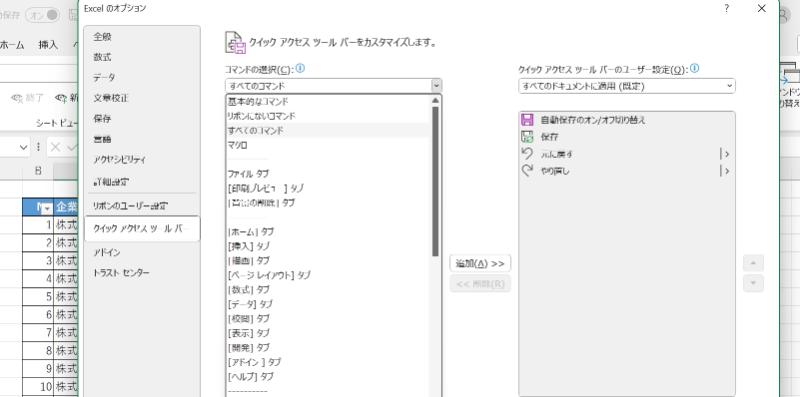800x397 pixels.
Task: Open the トラスト センター category
Action: (142, 273)
